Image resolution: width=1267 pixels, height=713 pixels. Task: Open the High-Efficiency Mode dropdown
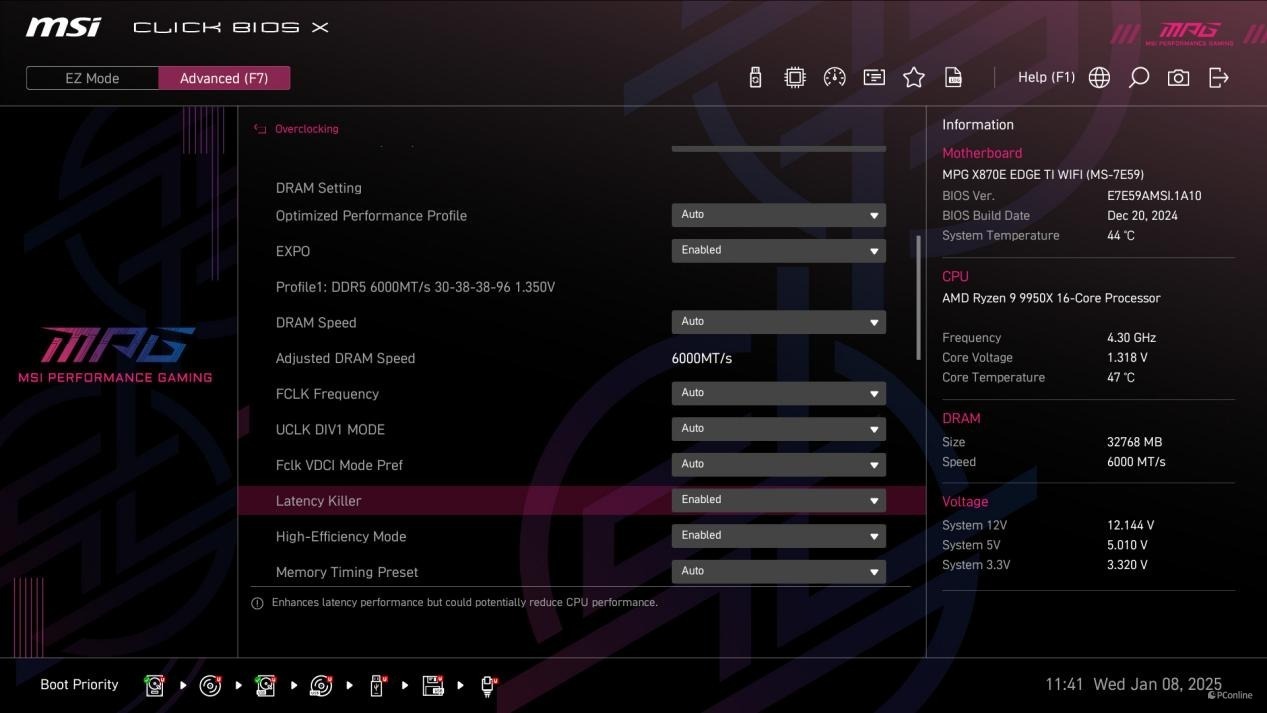(778, 536)
